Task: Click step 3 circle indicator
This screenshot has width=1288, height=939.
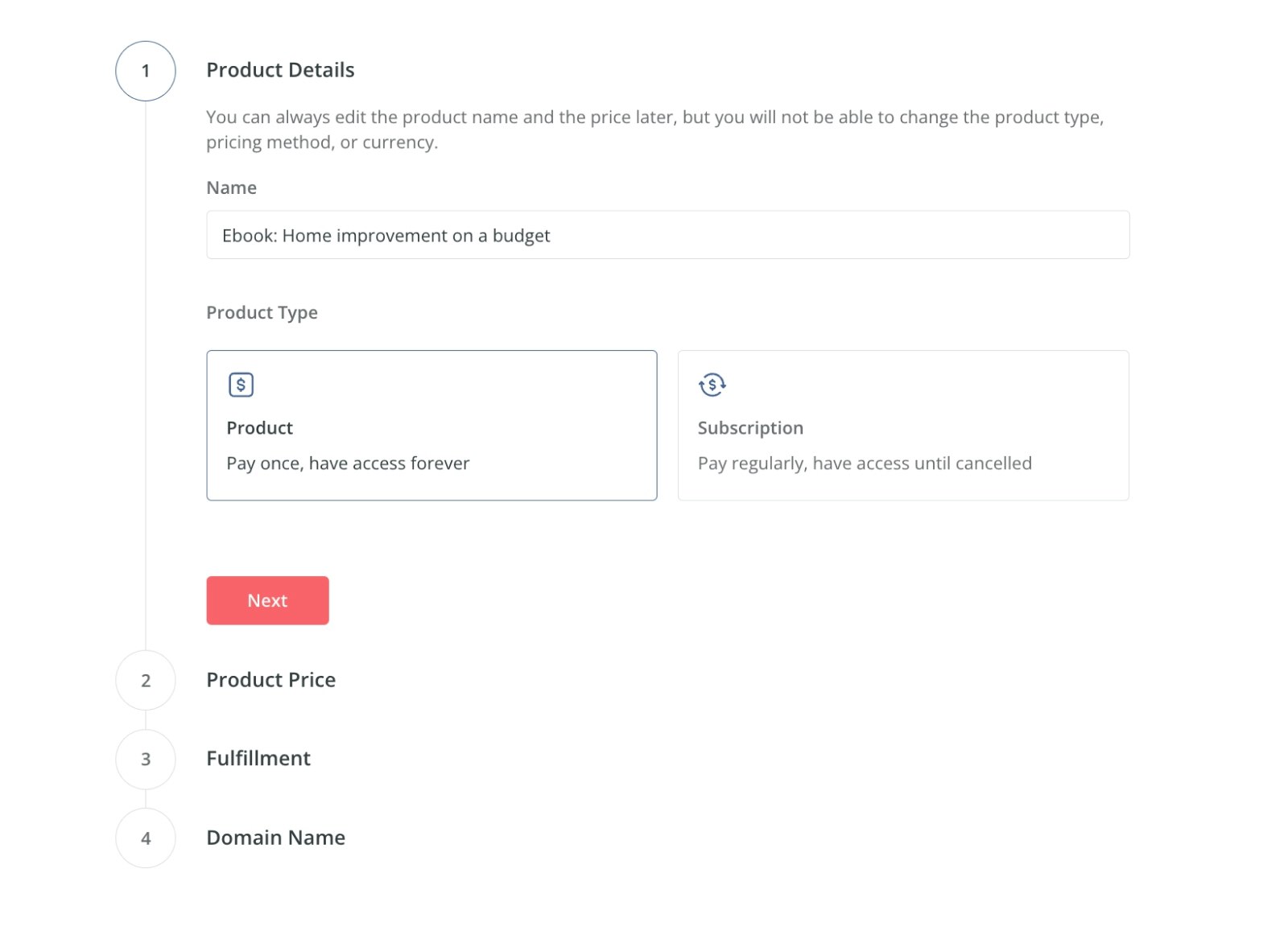Action: pyautogui.click(x=146, y=759)
